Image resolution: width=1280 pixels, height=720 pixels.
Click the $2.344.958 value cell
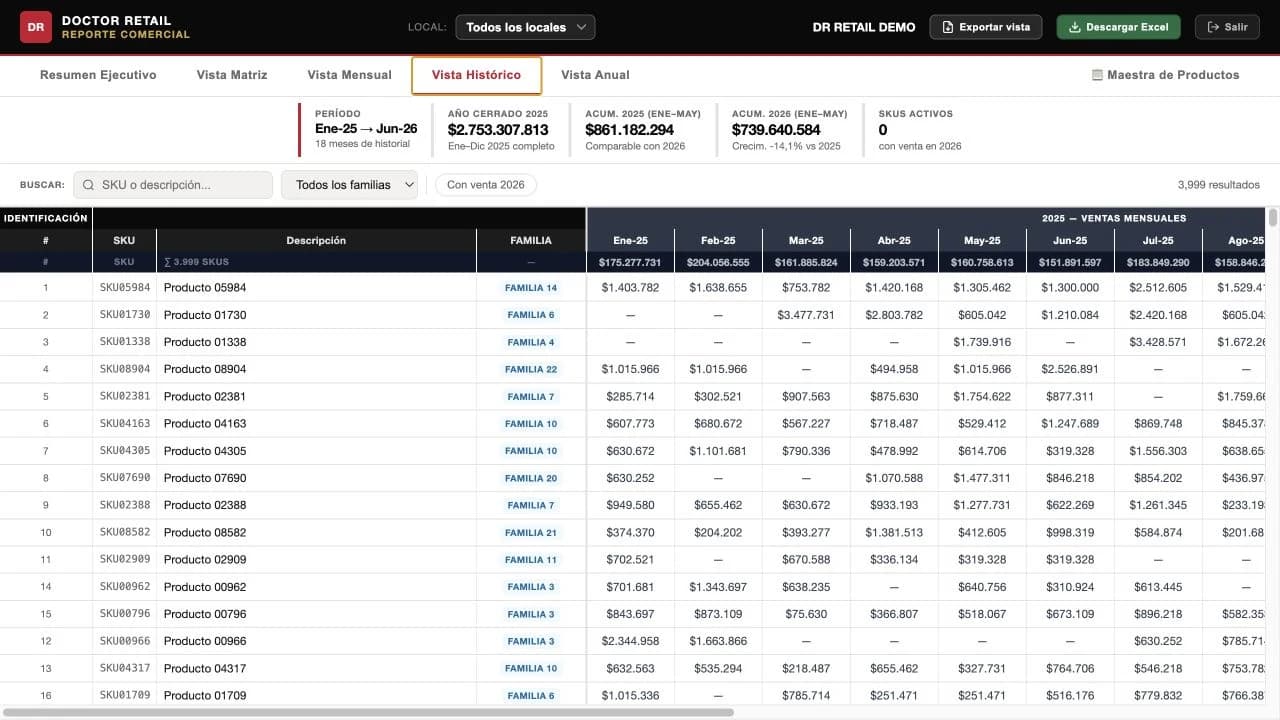630,641
